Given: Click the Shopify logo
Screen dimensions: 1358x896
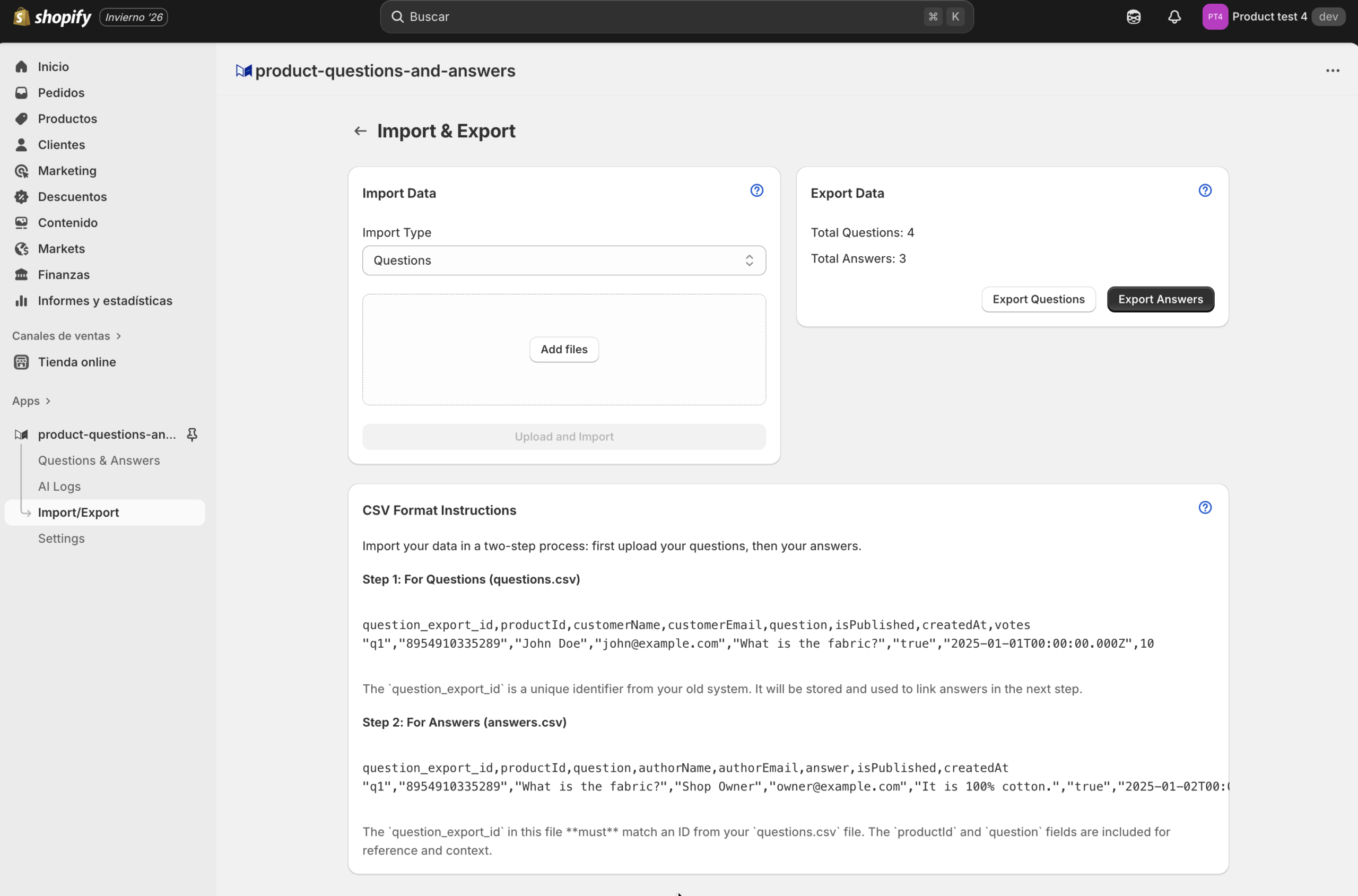Looking at the screenshot, I should click(x=52, y=17).
